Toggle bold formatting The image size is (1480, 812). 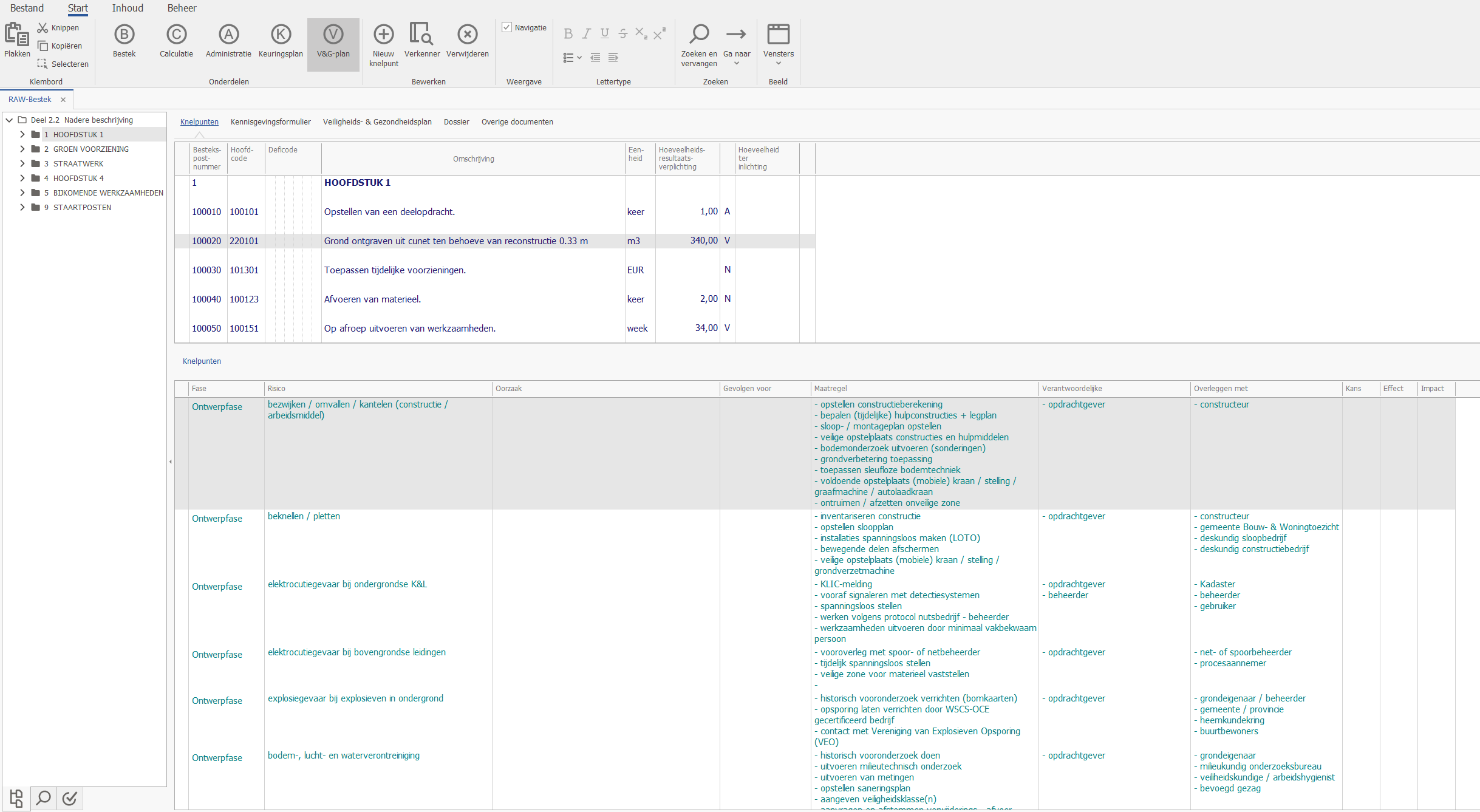tap(568, 34)
